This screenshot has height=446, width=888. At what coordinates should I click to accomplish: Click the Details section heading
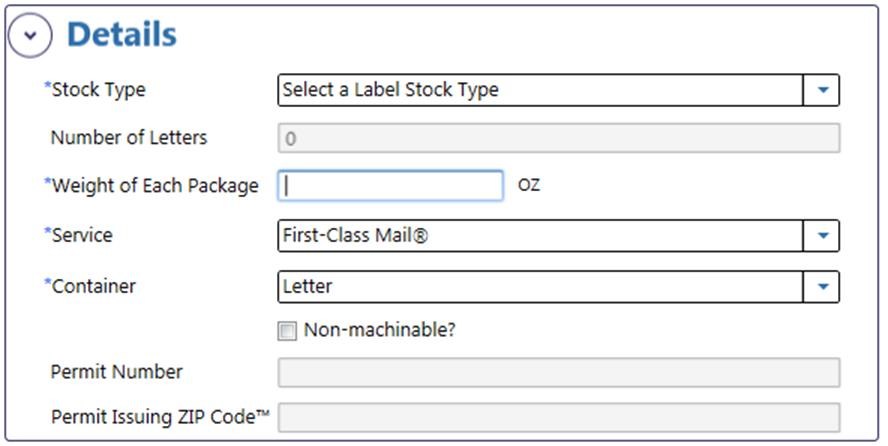[x=122, y=35]
